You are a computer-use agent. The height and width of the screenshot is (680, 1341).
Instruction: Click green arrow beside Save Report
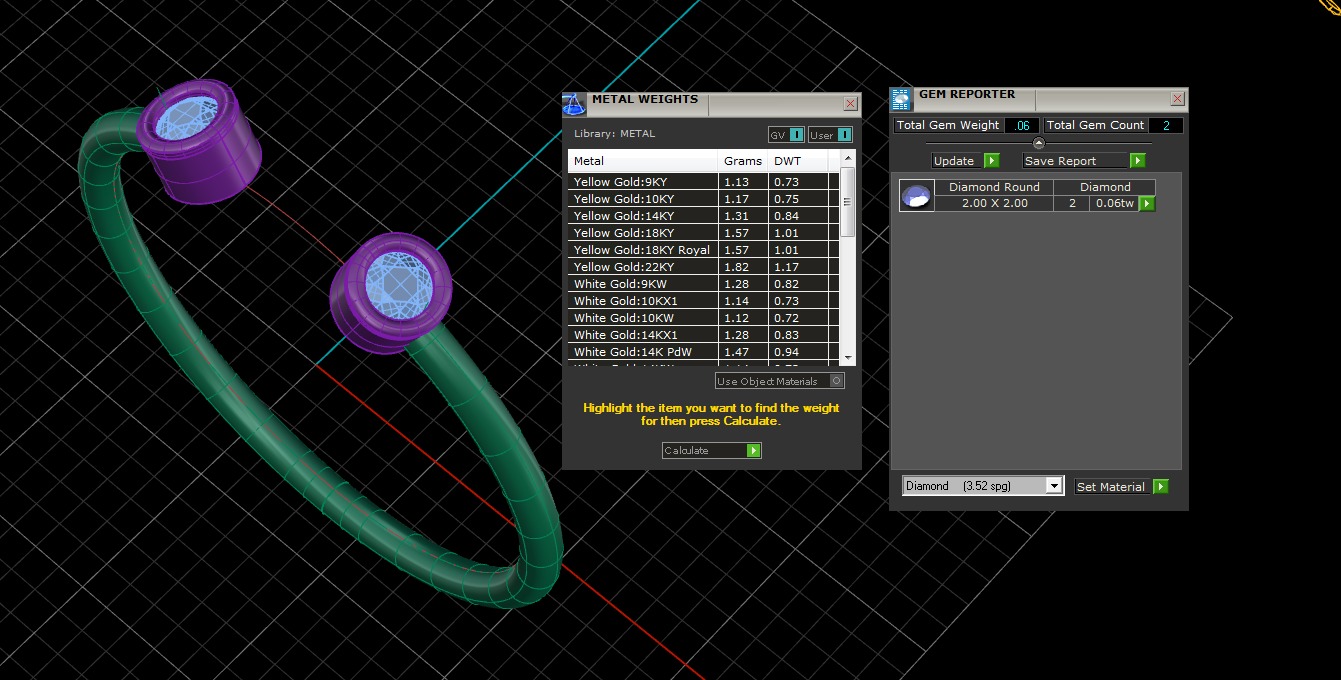click(x=1137, y=161)
